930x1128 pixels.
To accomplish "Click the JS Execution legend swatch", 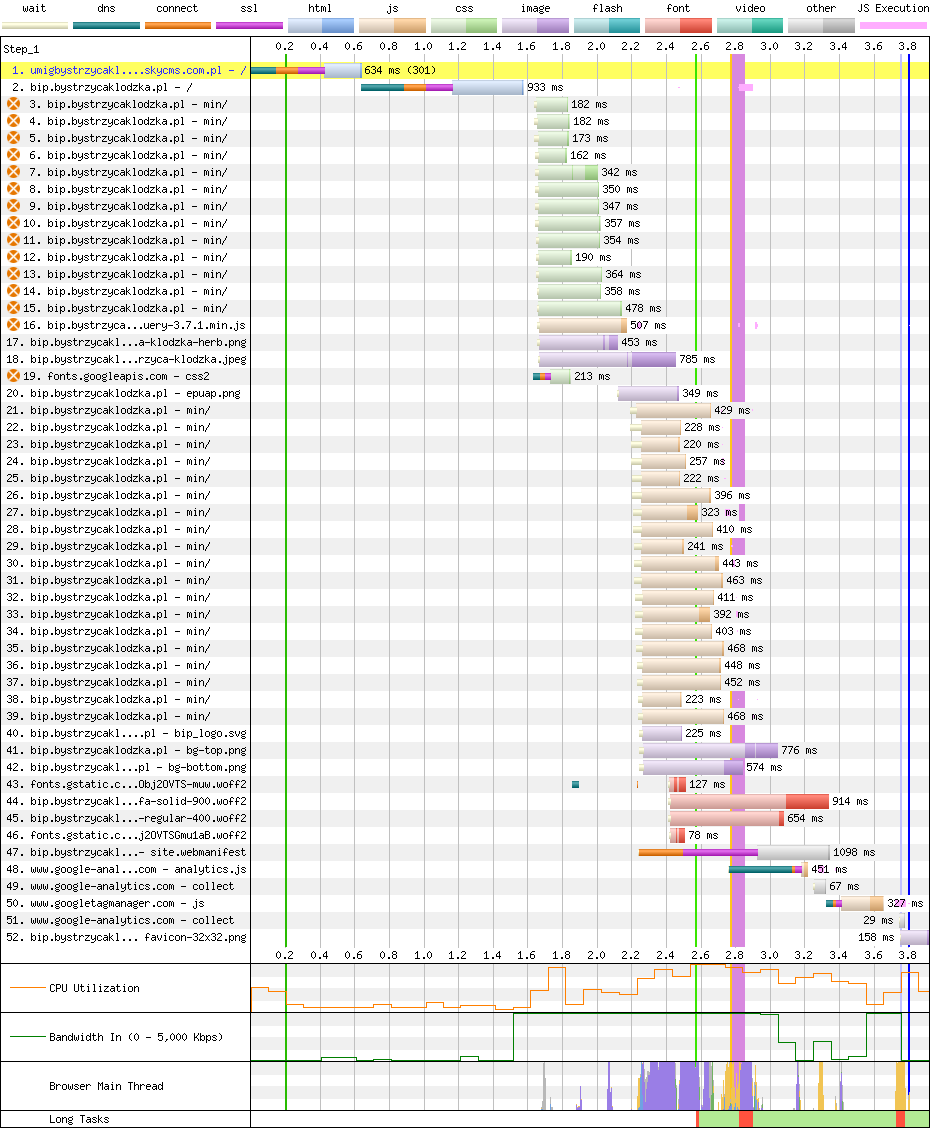I will pos(893,25).
